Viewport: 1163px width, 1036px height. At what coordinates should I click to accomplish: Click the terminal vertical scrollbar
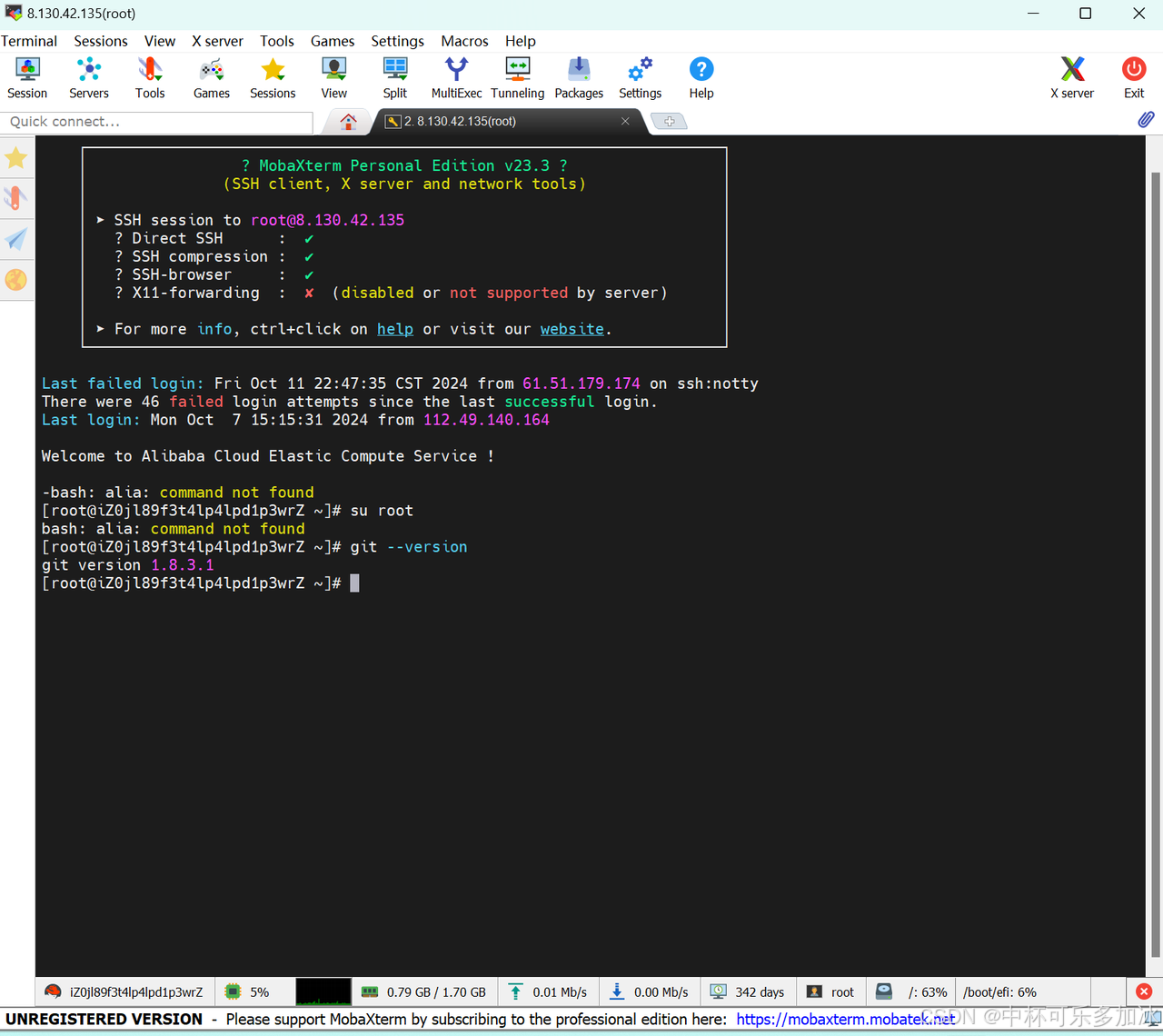point(1156,563)
